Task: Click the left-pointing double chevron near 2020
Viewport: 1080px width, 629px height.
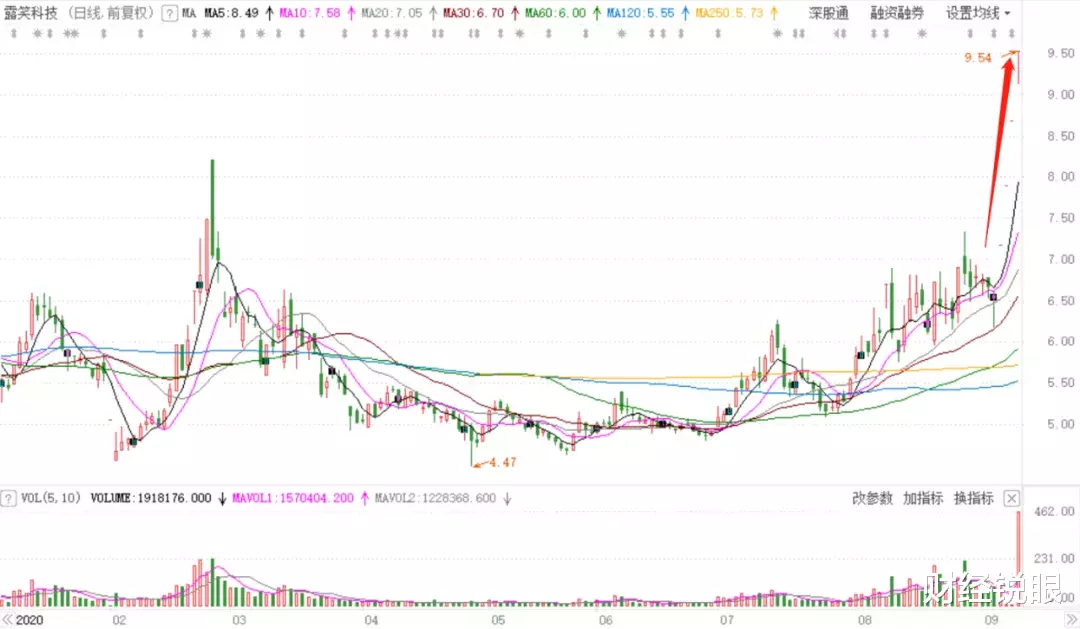Action: pos(9,618)
